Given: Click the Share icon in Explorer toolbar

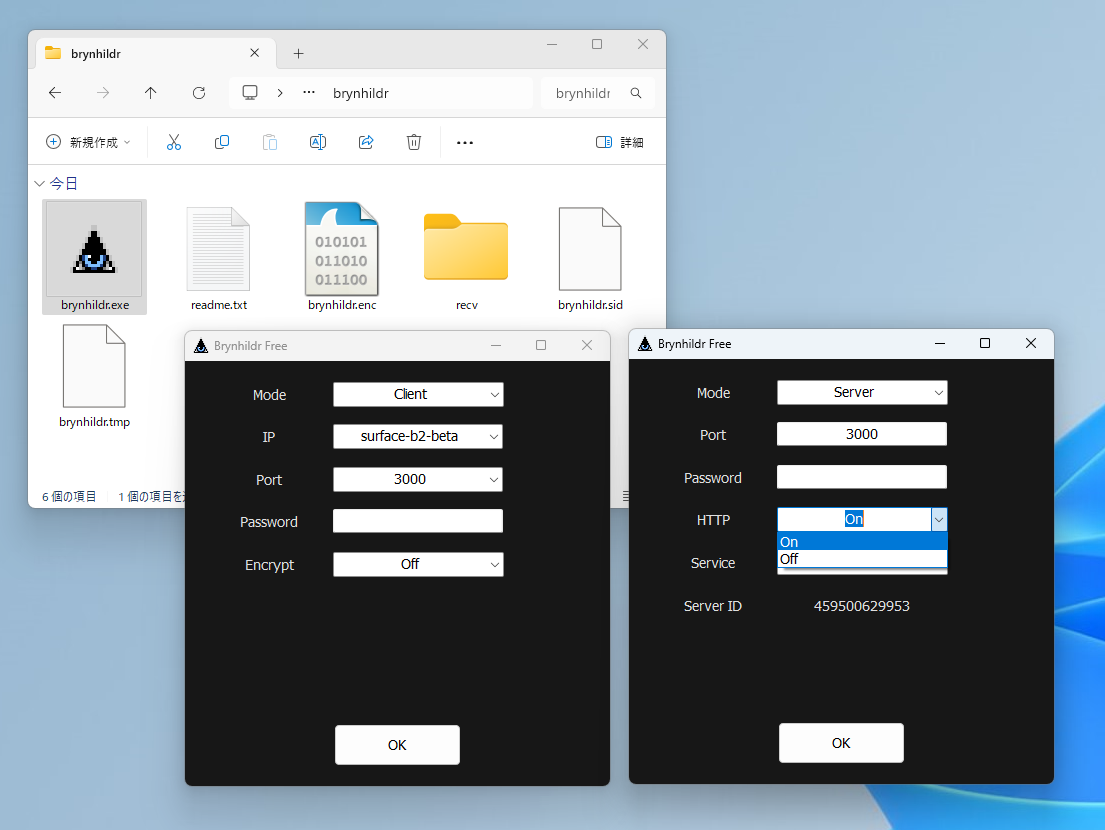Looking at the screenshot, I should [366, 142].
